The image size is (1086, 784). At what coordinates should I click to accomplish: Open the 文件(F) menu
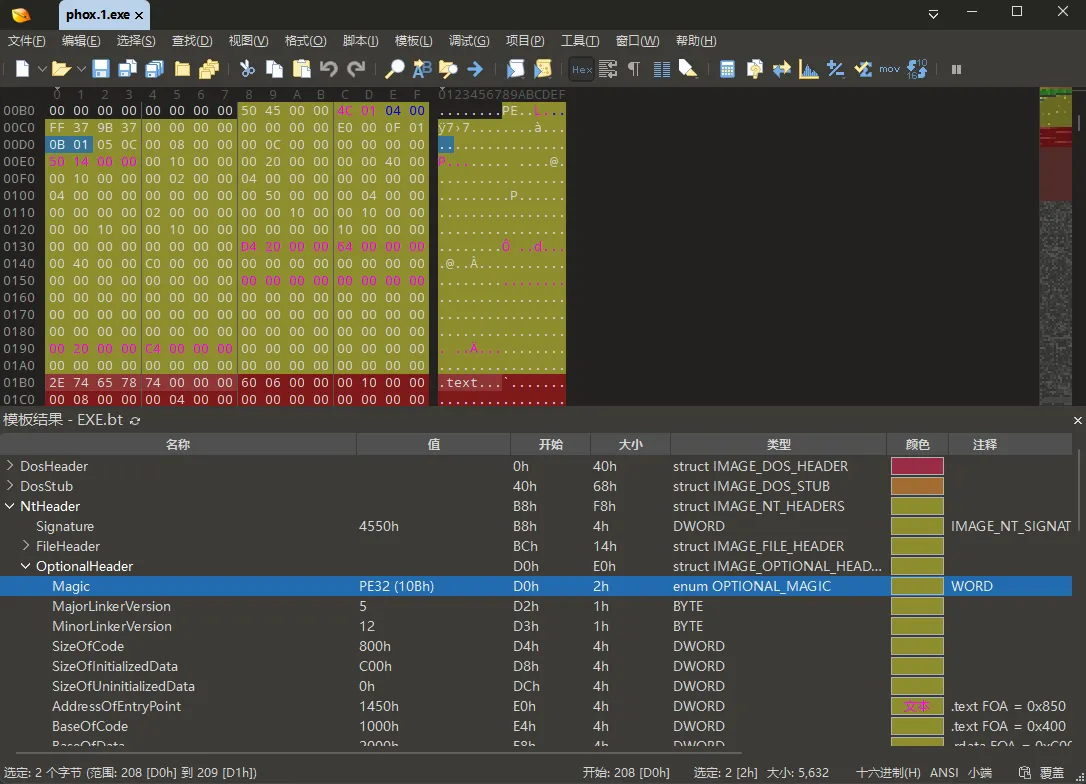26,40
